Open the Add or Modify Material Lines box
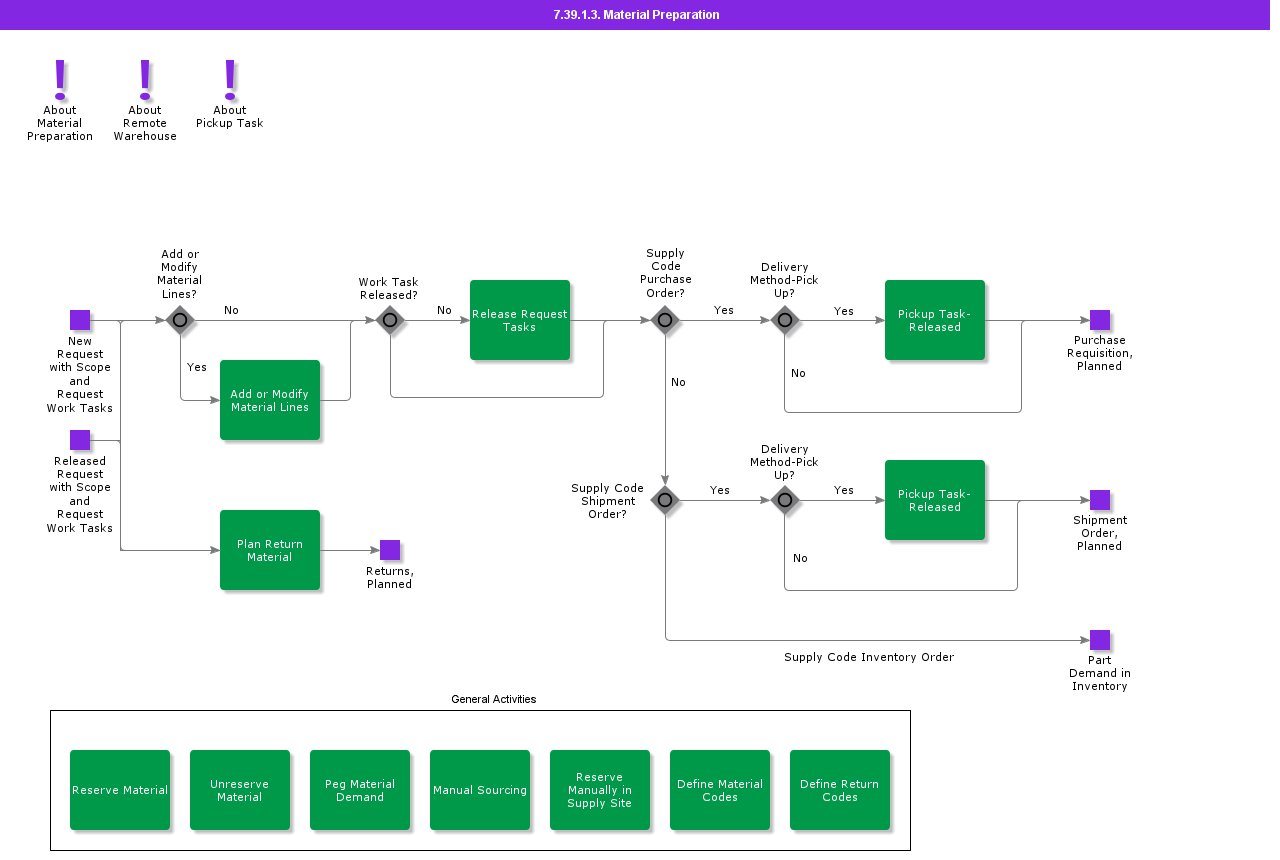Image resolution: width=1280 pixels, height=860 pixels. (x=270, y=400)
